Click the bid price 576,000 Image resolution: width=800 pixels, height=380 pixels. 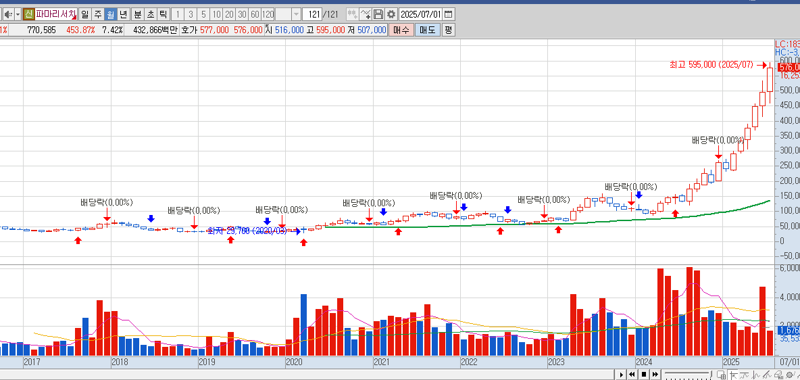pos(248,30)
